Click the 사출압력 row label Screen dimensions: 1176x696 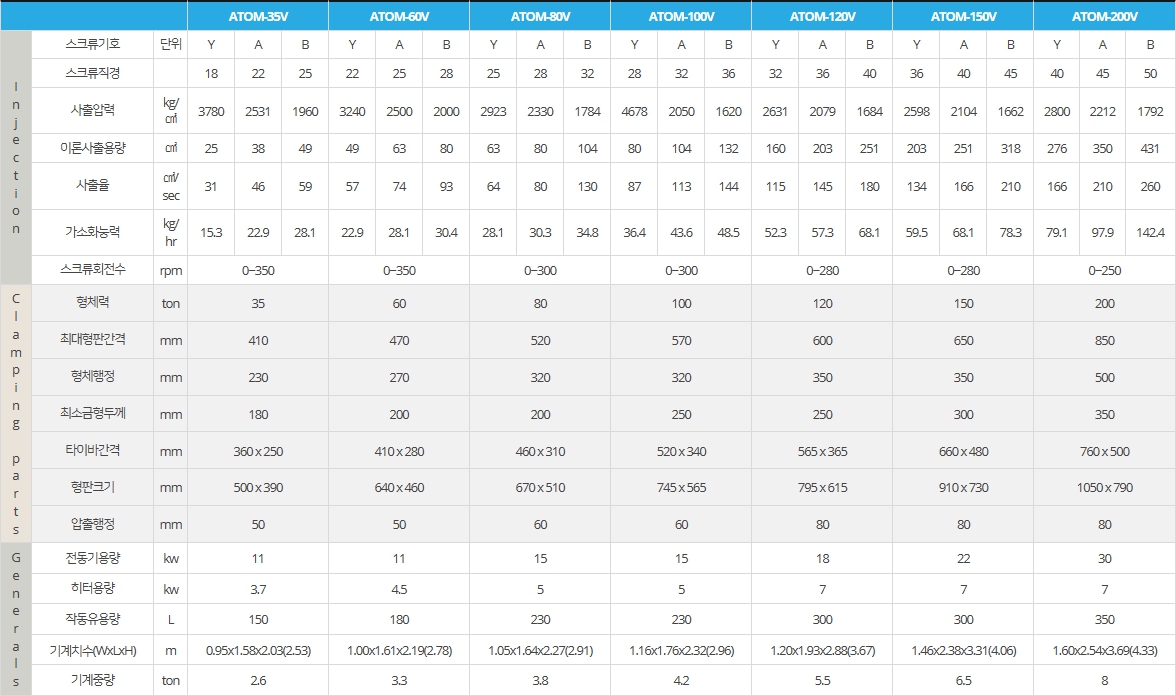93,110
